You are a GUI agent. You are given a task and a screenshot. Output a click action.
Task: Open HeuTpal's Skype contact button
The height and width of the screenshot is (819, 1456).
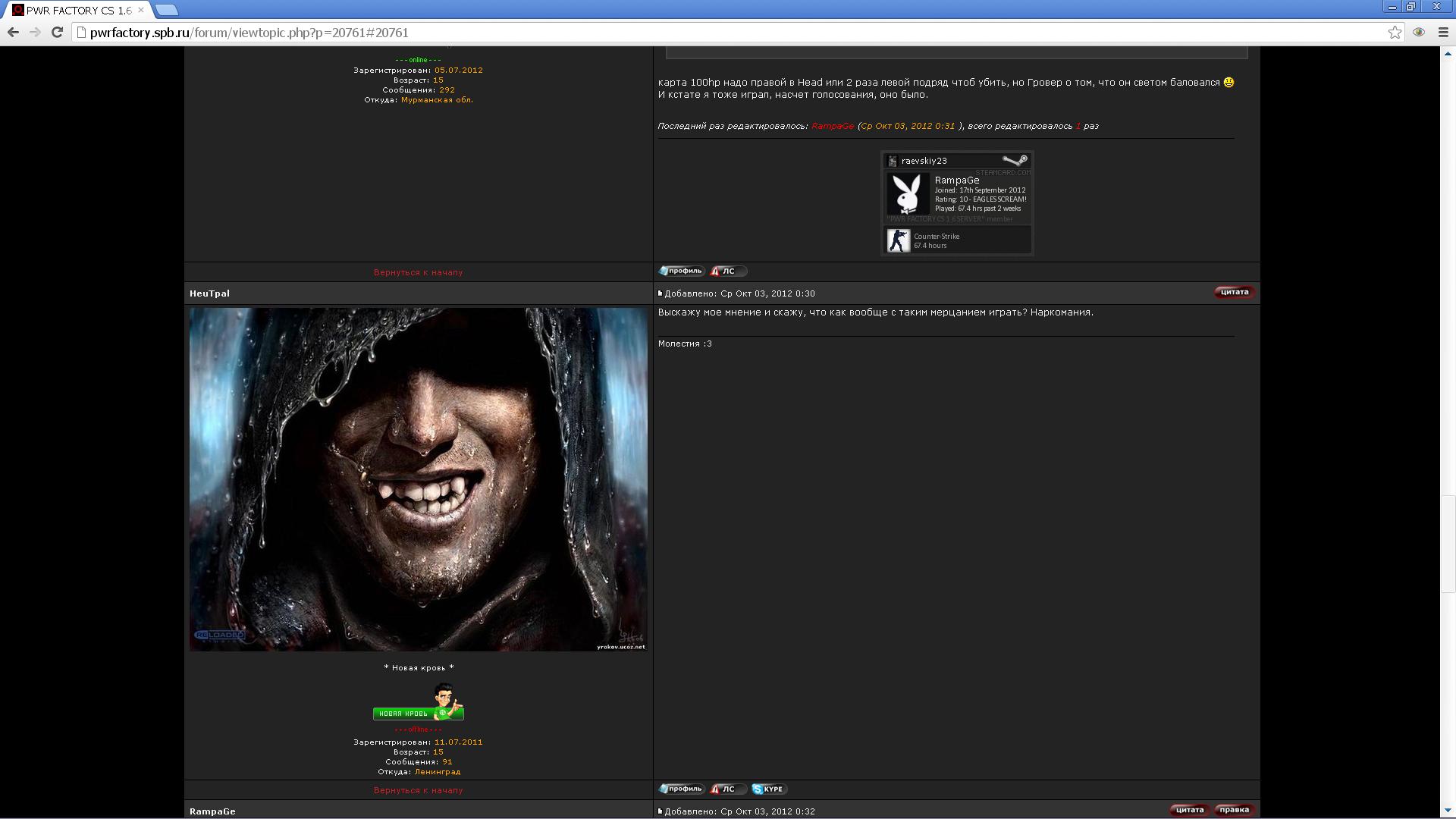click(769, 789)
